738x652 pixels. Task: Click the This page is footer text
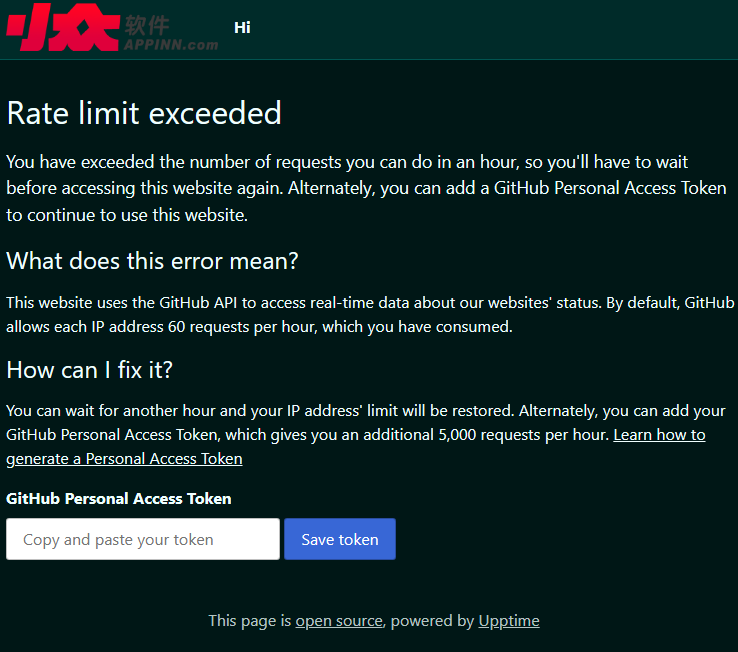249,621
